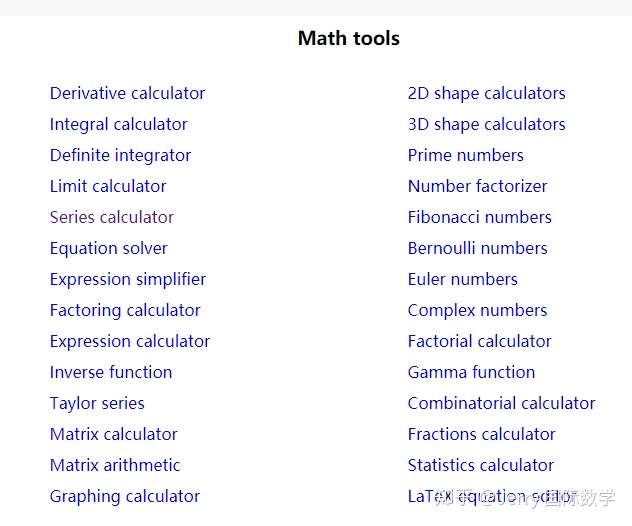The height and width of the screenshot is (526, 632).
Task: Click the Statistics calculator link
Action: pyautogui.click(x=480, y=465)
